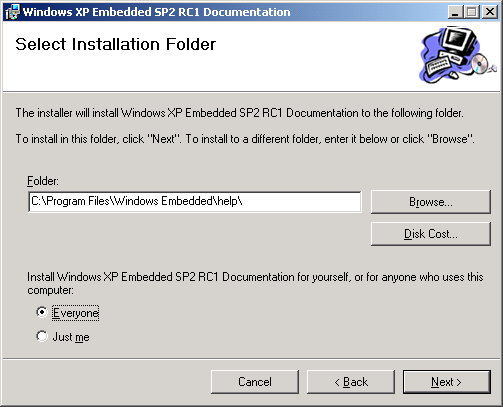Click the computer and CD banner graphic
503x407 pixels.
pyautogui.click(x=457, y=55)
